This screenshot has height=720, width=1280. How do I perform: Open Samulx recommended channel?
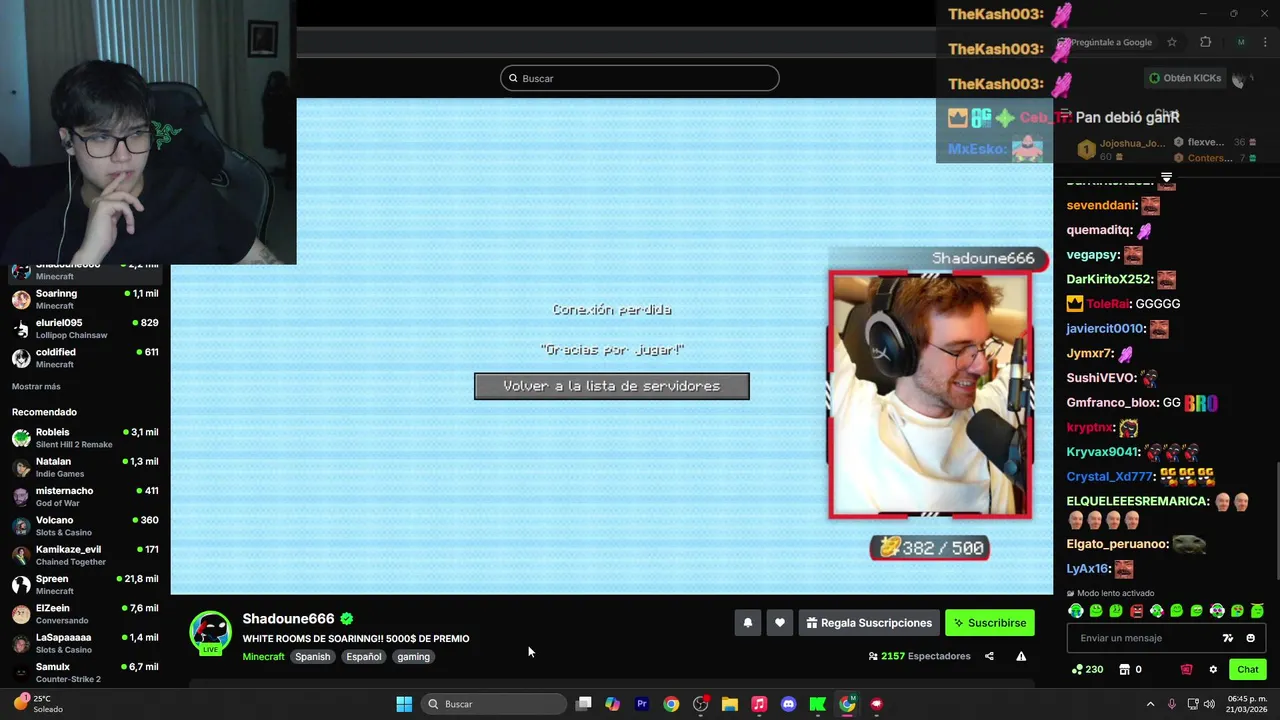[x=85, y=673]
